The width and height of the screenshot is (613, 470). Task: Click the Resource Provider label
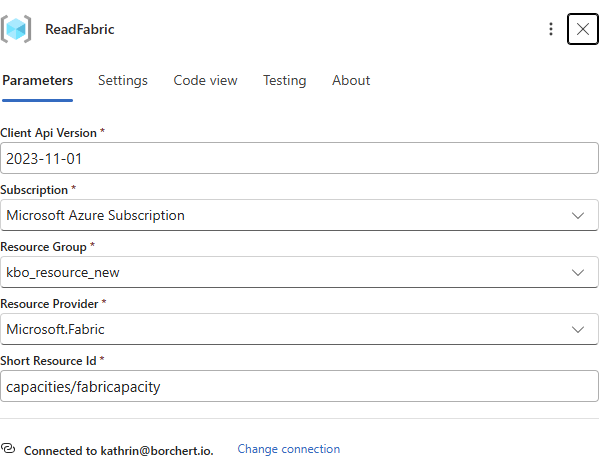(x=53, y=304)
